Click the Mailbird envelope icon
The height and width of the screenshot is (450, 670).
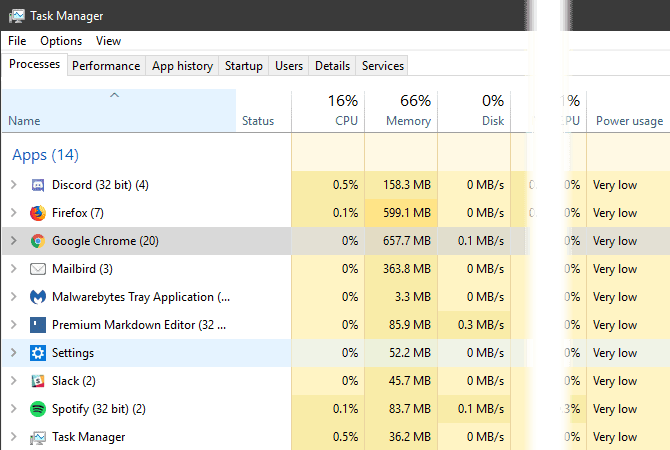[38, 269]
